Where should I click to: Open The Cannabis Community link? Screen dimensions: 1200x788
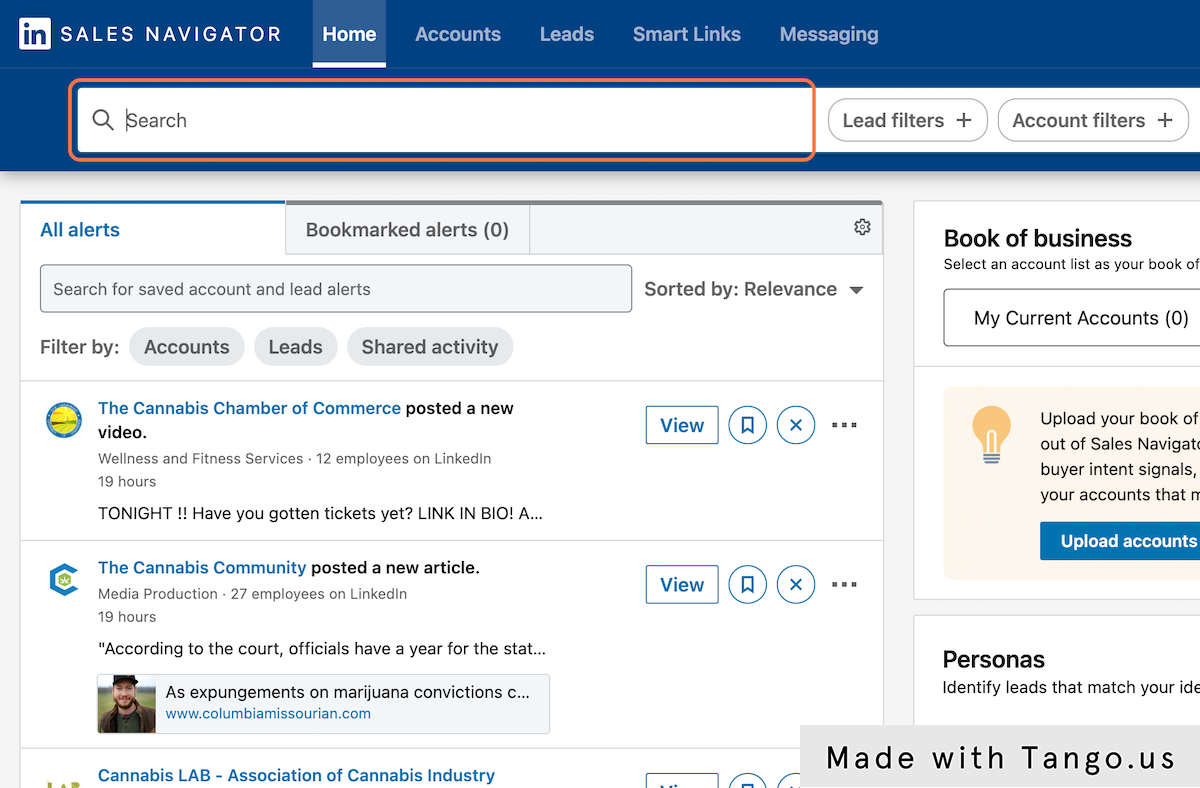[x=202, y=568]
